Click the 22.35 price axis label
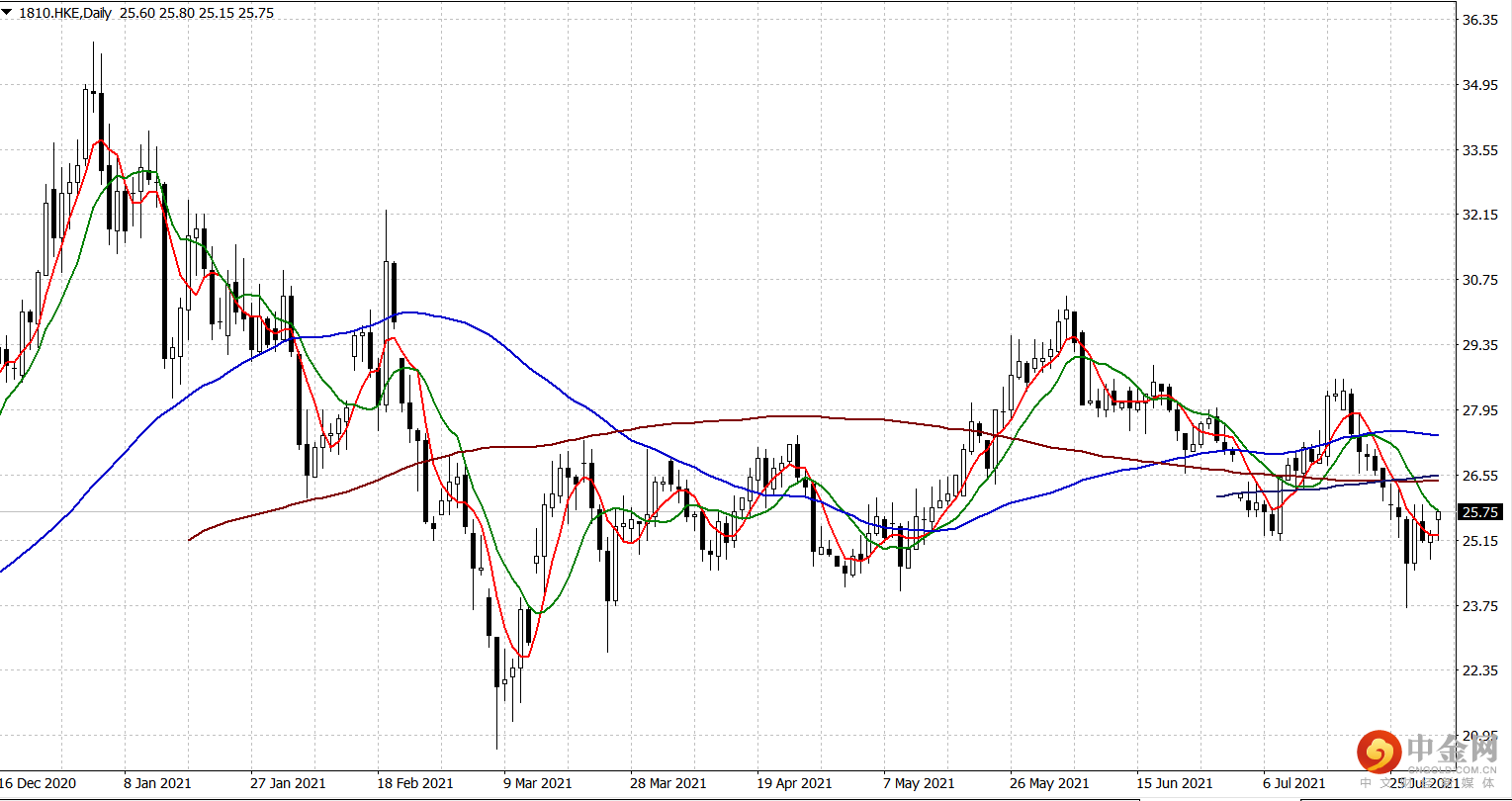Screen dimensions: 1512x801 (x=1480, y=670)
